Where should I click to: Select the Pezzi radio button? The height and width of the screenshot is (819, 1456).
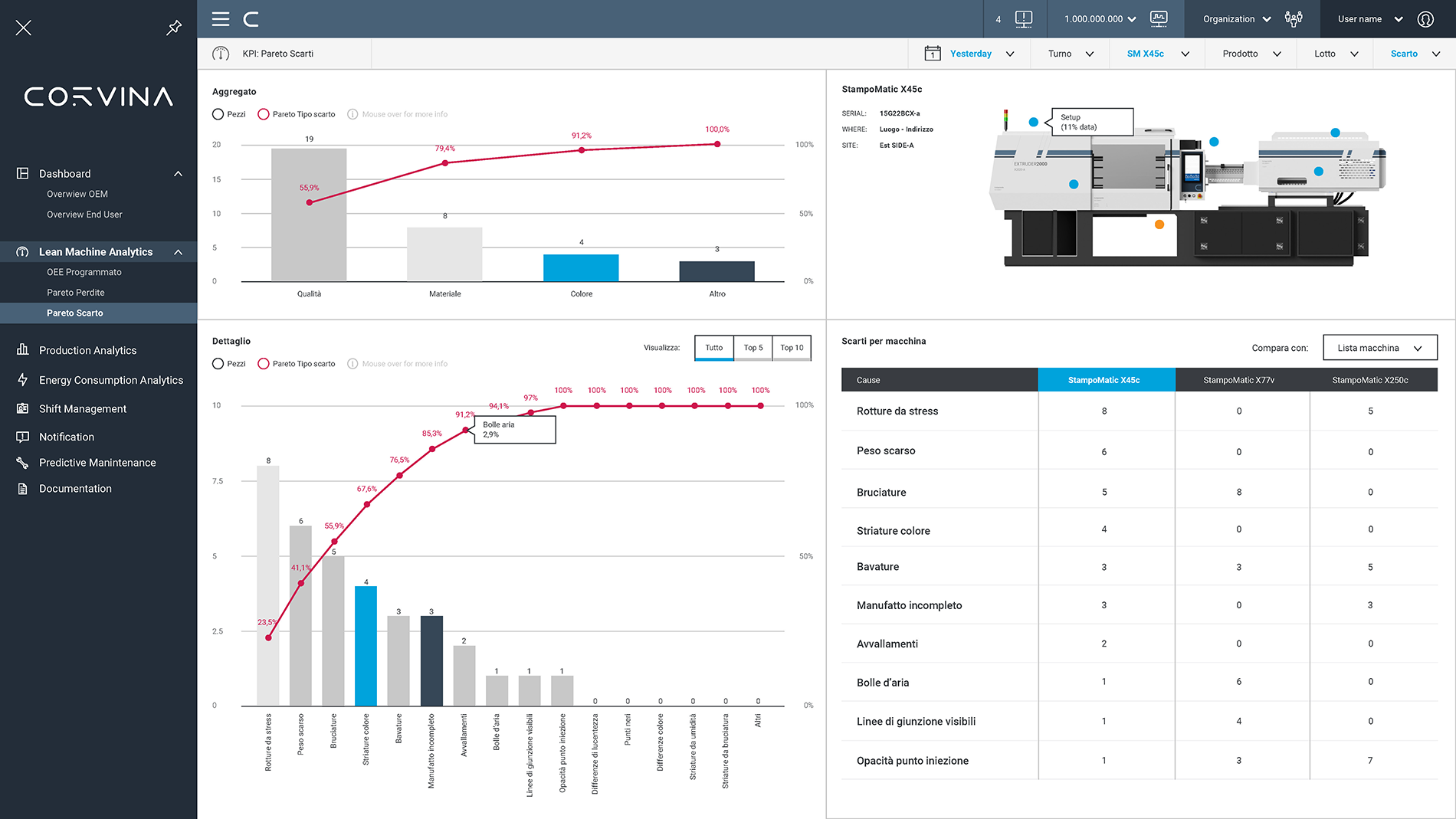[x=218, y=113]
